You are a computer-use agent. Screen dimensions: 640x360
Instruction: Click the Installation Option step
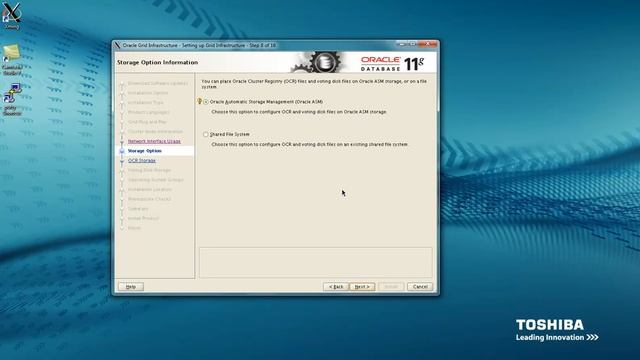[148, 93]
